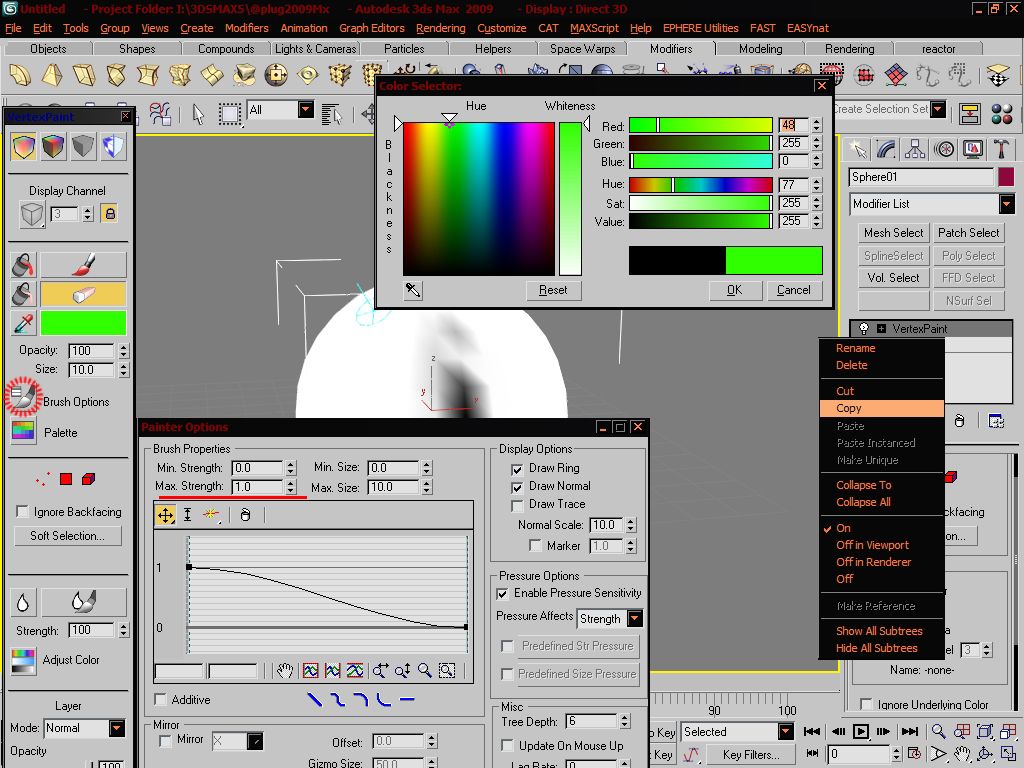Go to animation start button
1024x768 pixels.
tap(812, 731)
